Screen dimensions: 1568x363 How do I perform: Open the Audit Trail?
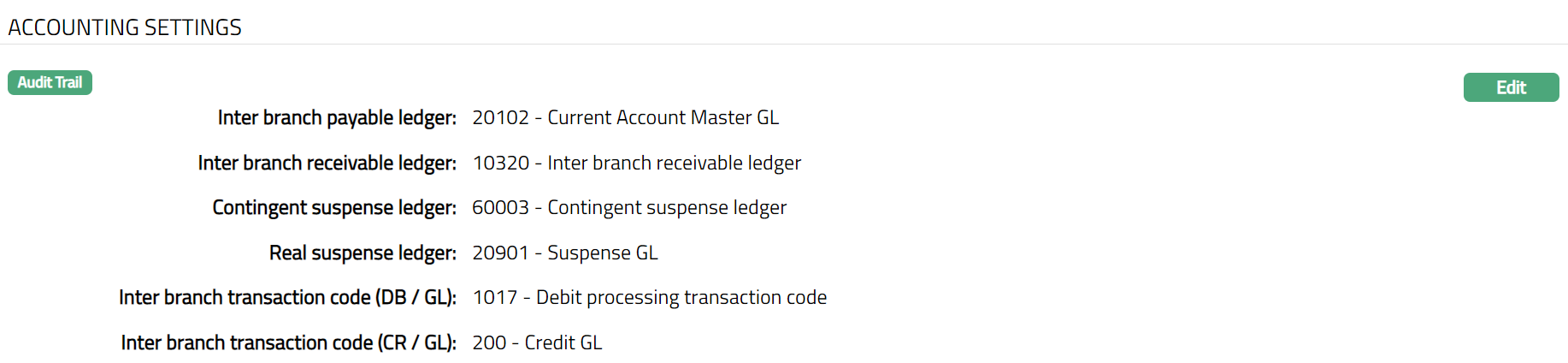tap(50, 82)
